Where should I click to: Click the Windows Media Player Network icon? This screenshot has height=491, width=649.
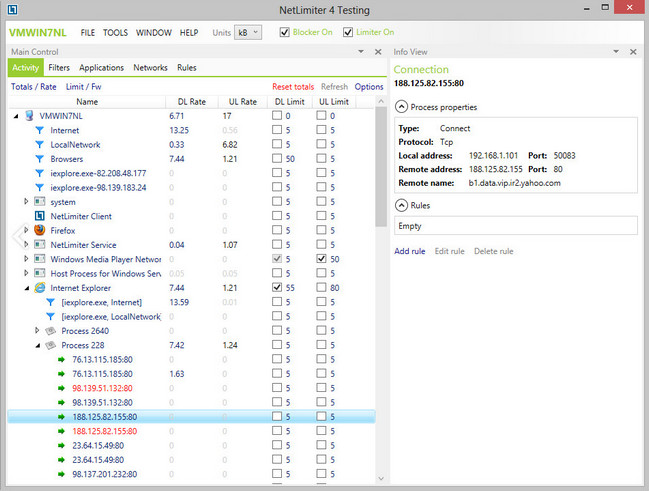[x=40, y=259]
